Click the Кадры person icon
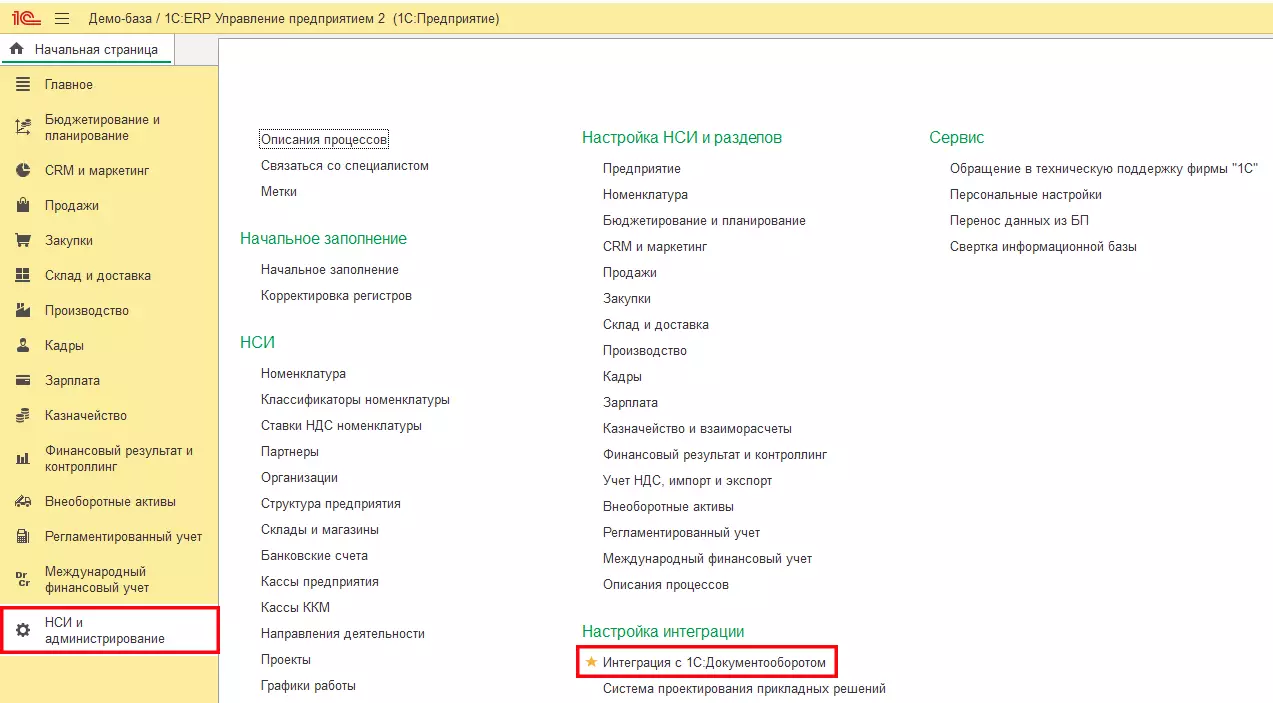 23,346
